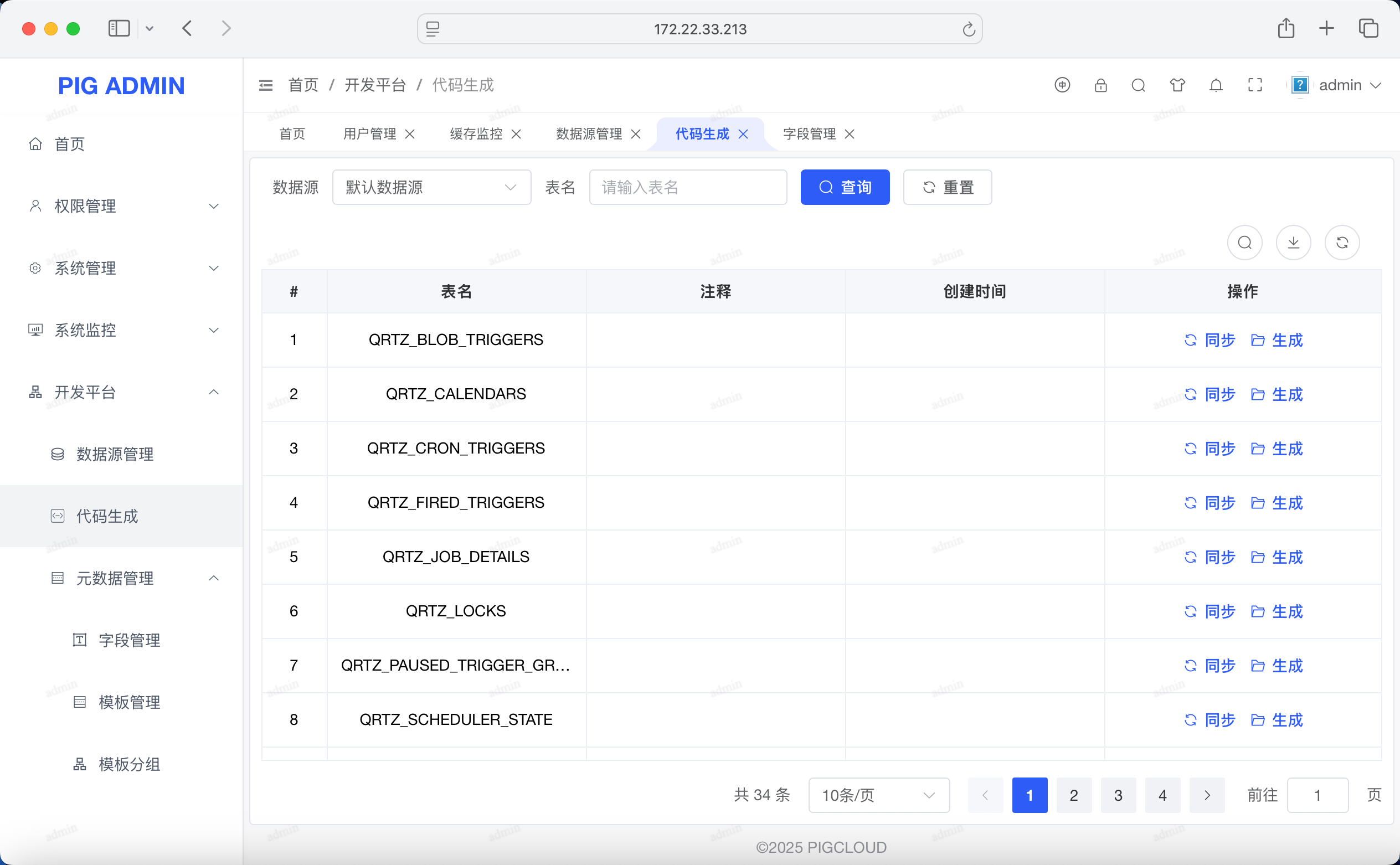Click the notification bell icon
The width and height of the screenshot is (1400, 865).
(x=1216, y=85)
